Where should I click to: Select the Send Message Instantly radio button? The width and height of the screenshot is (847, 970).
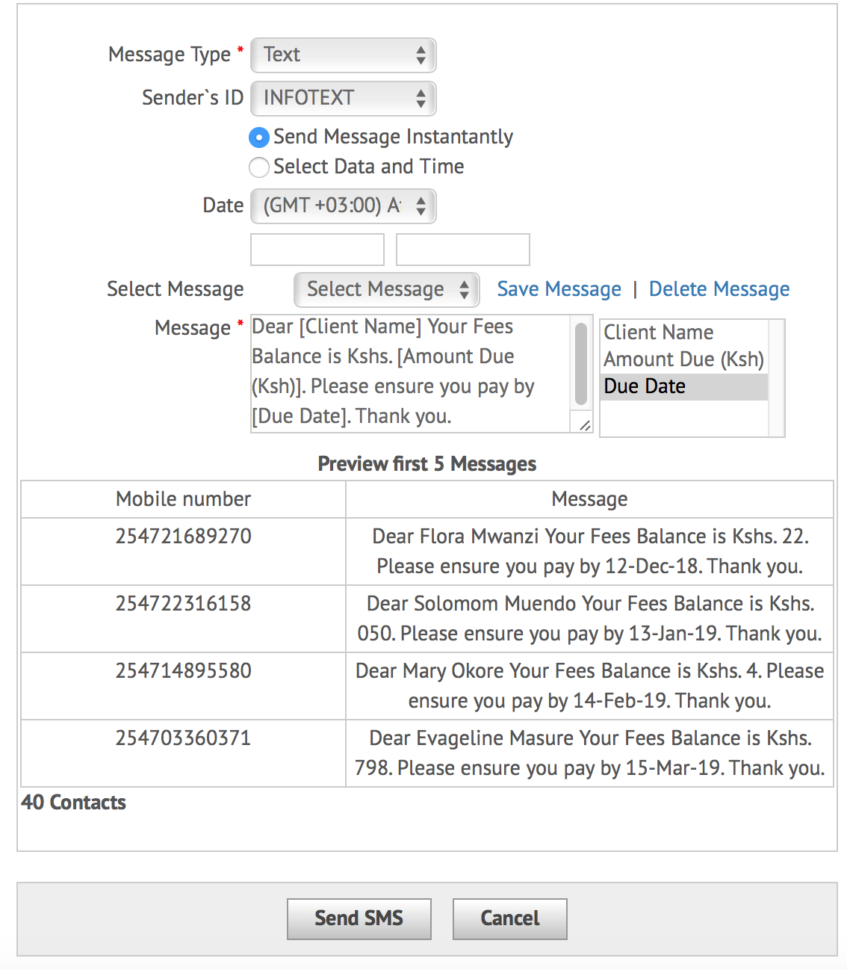(x=259, y=137)
